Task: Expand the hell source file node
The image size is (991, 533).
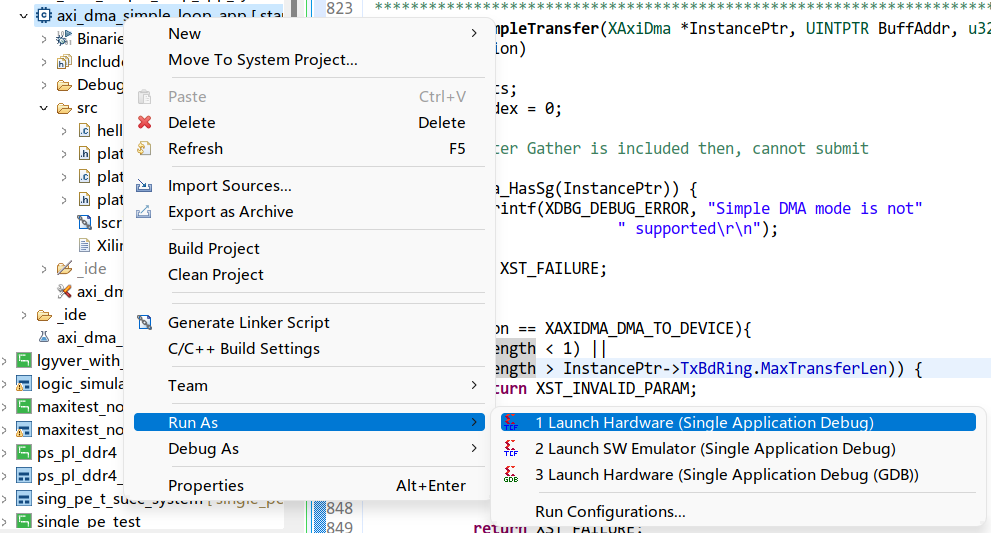Action: [x=64, y=131]
